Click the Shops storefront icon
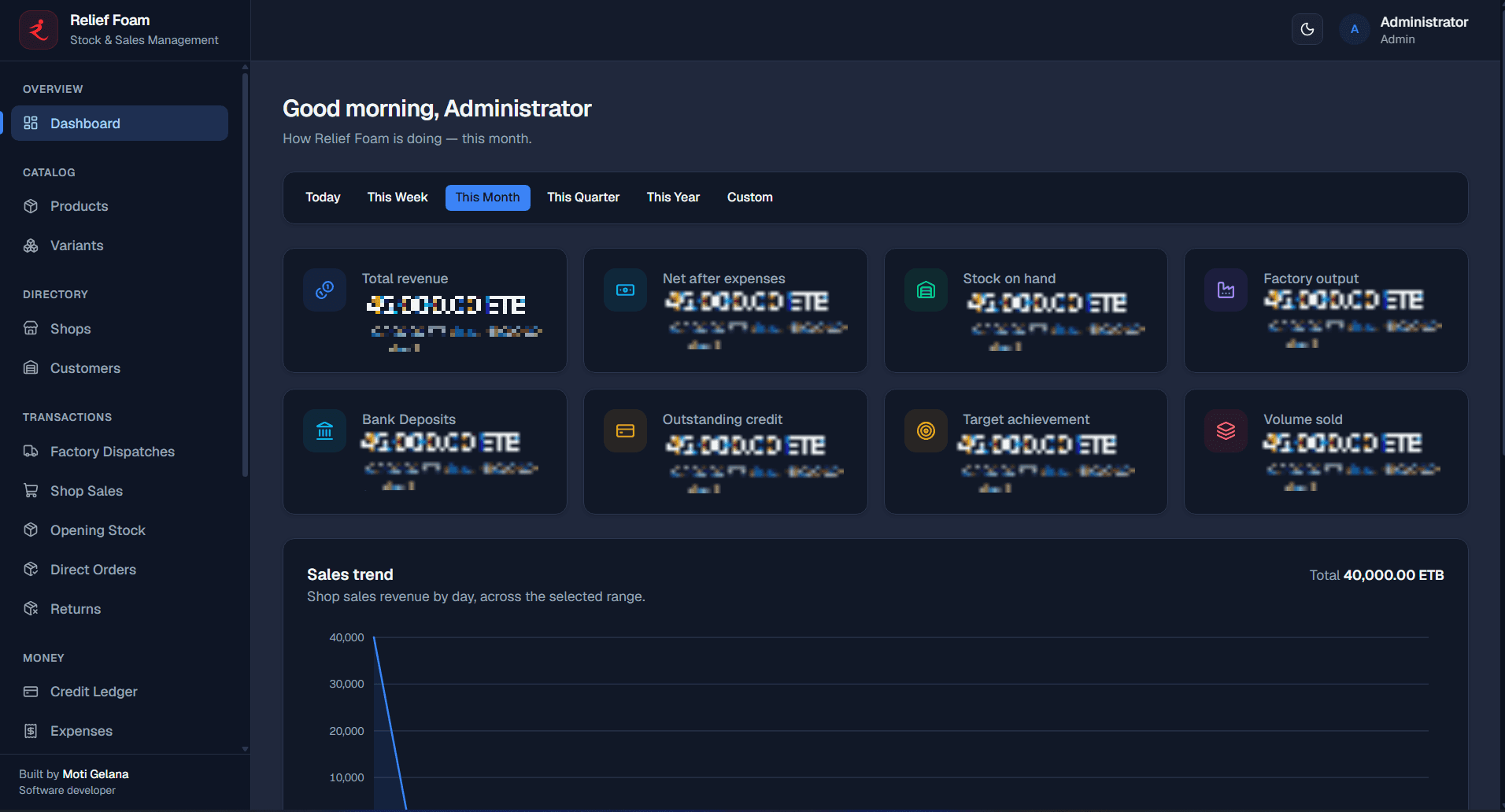 pyautogui.click(x=31, y=328)
